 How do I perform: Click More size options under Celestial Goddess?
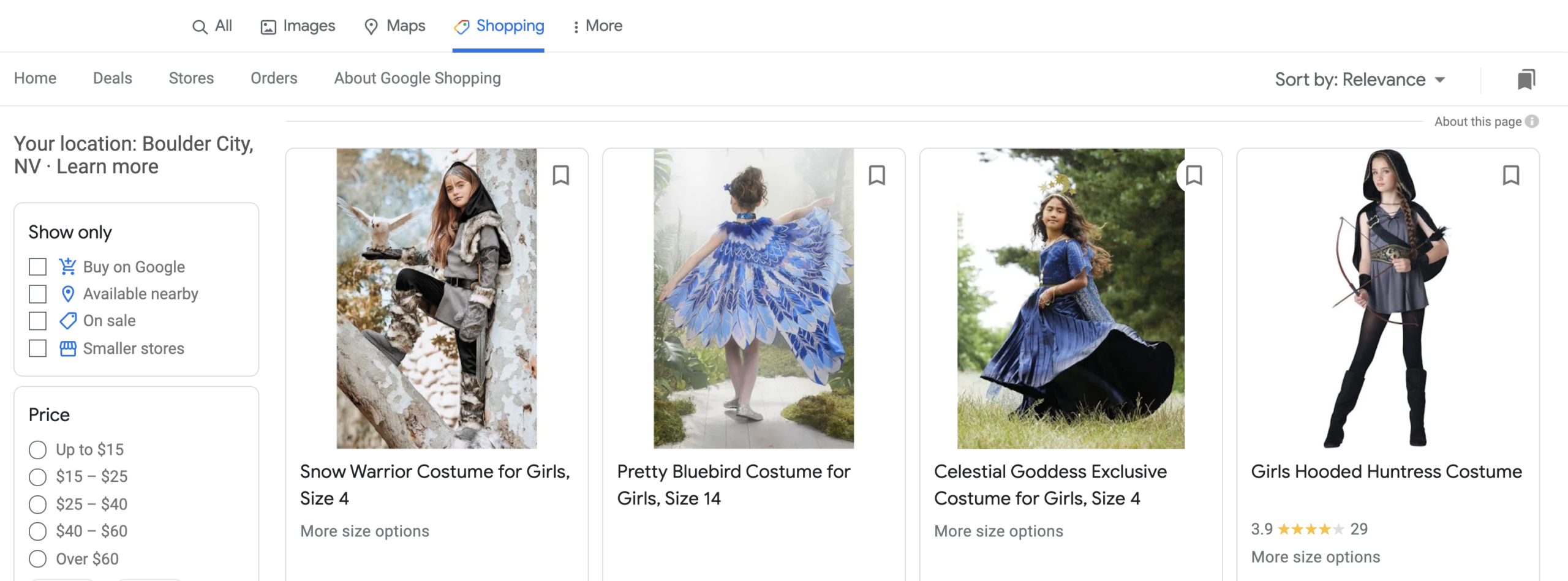[x=998, y=531]
